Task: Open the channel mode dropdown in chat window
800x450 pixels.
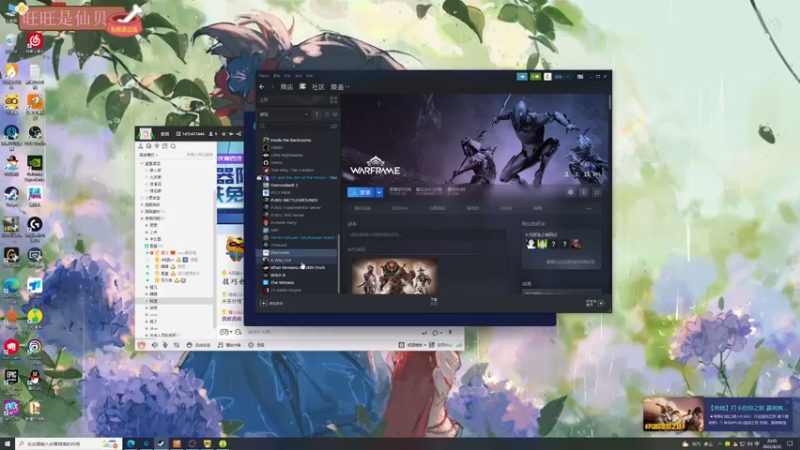Action: [149, 155]
